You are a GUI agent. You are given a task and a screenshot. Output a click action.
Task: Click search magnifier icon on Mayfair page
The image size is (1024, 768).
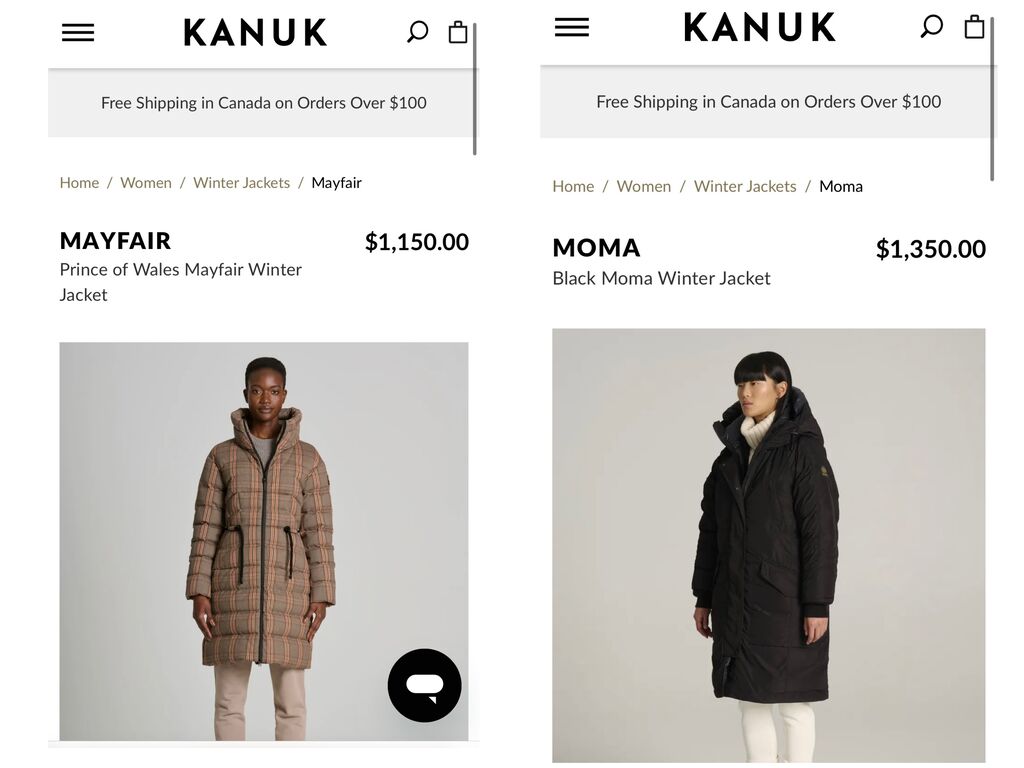pyautogui.click(x=417, y=31)
